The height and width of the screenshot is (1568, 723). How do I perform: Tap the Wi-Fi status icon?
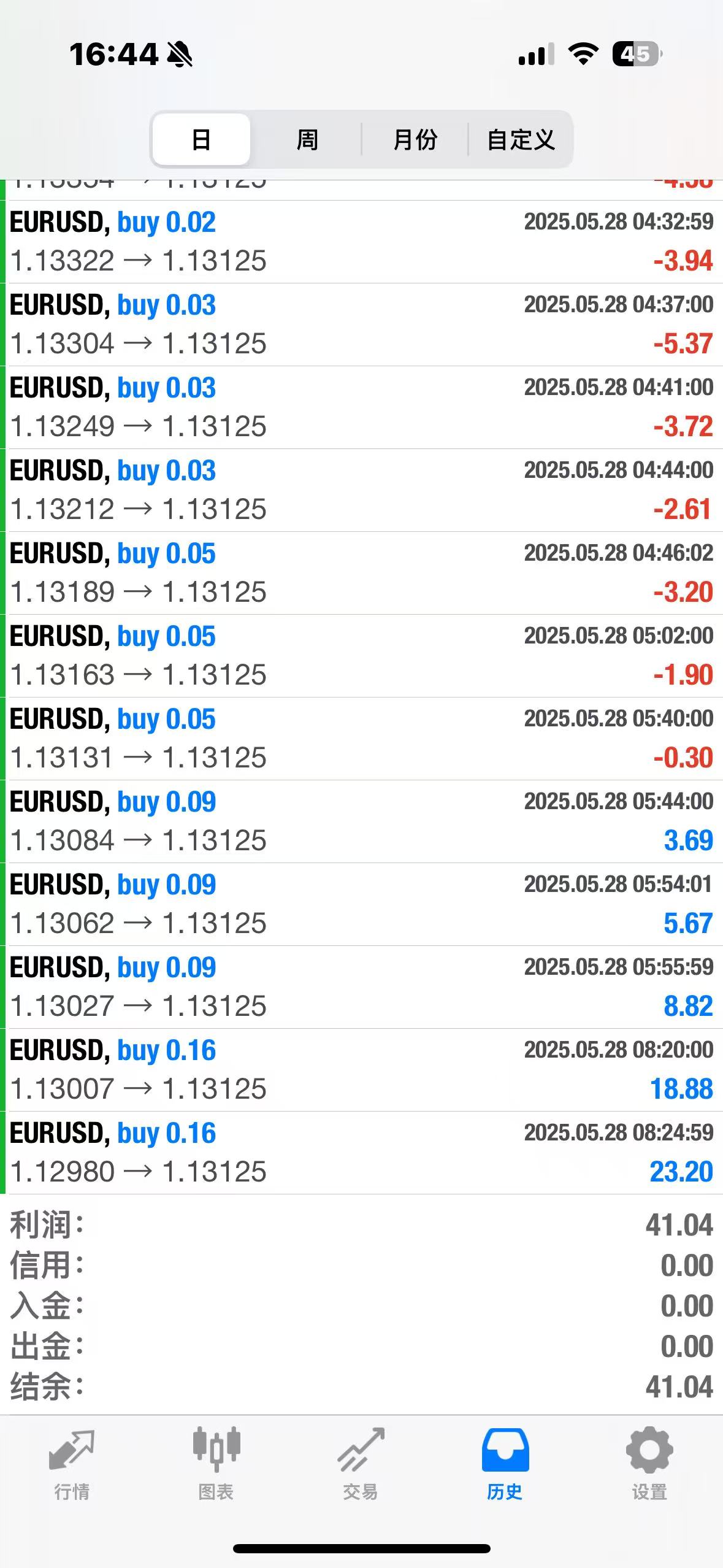click(x=583, y=54)
